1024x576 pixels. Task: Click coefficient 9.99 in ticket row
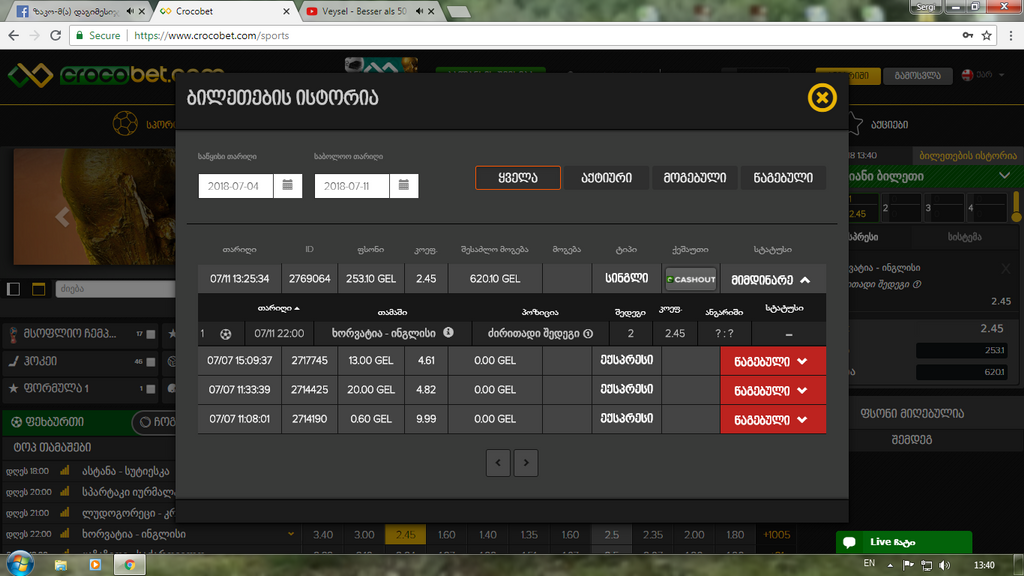pos(426,419)
